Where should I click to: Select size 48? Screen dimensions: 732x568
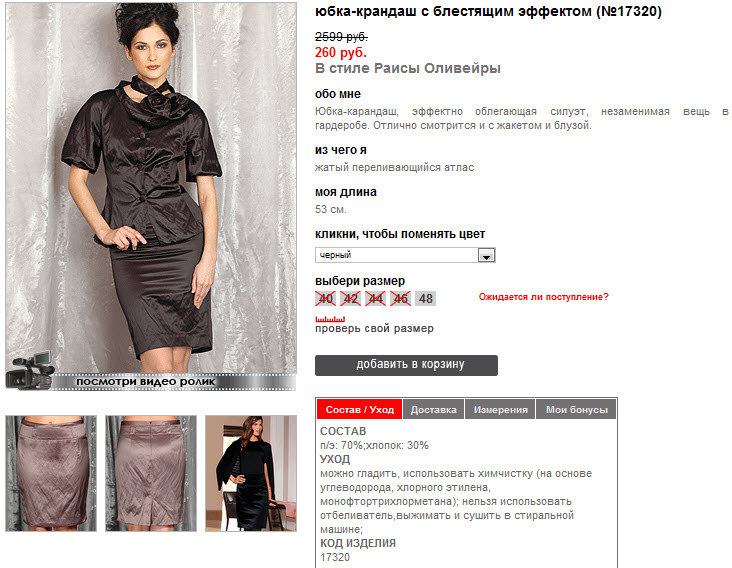point(425,299)
